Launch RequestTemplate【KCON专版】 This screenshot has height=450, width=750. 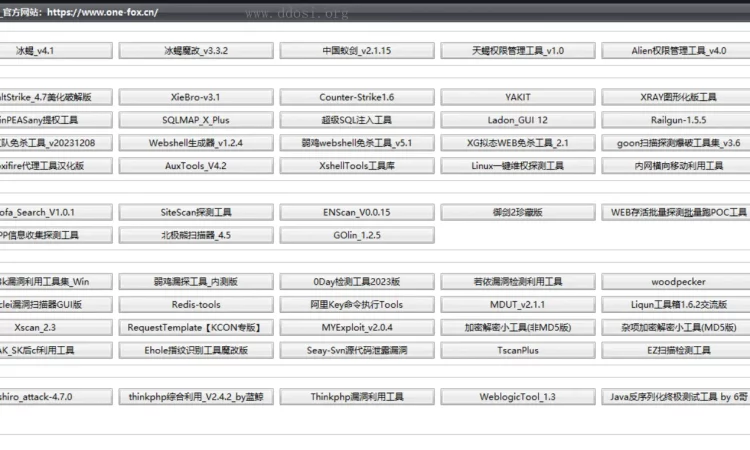(x=196, y=328)
